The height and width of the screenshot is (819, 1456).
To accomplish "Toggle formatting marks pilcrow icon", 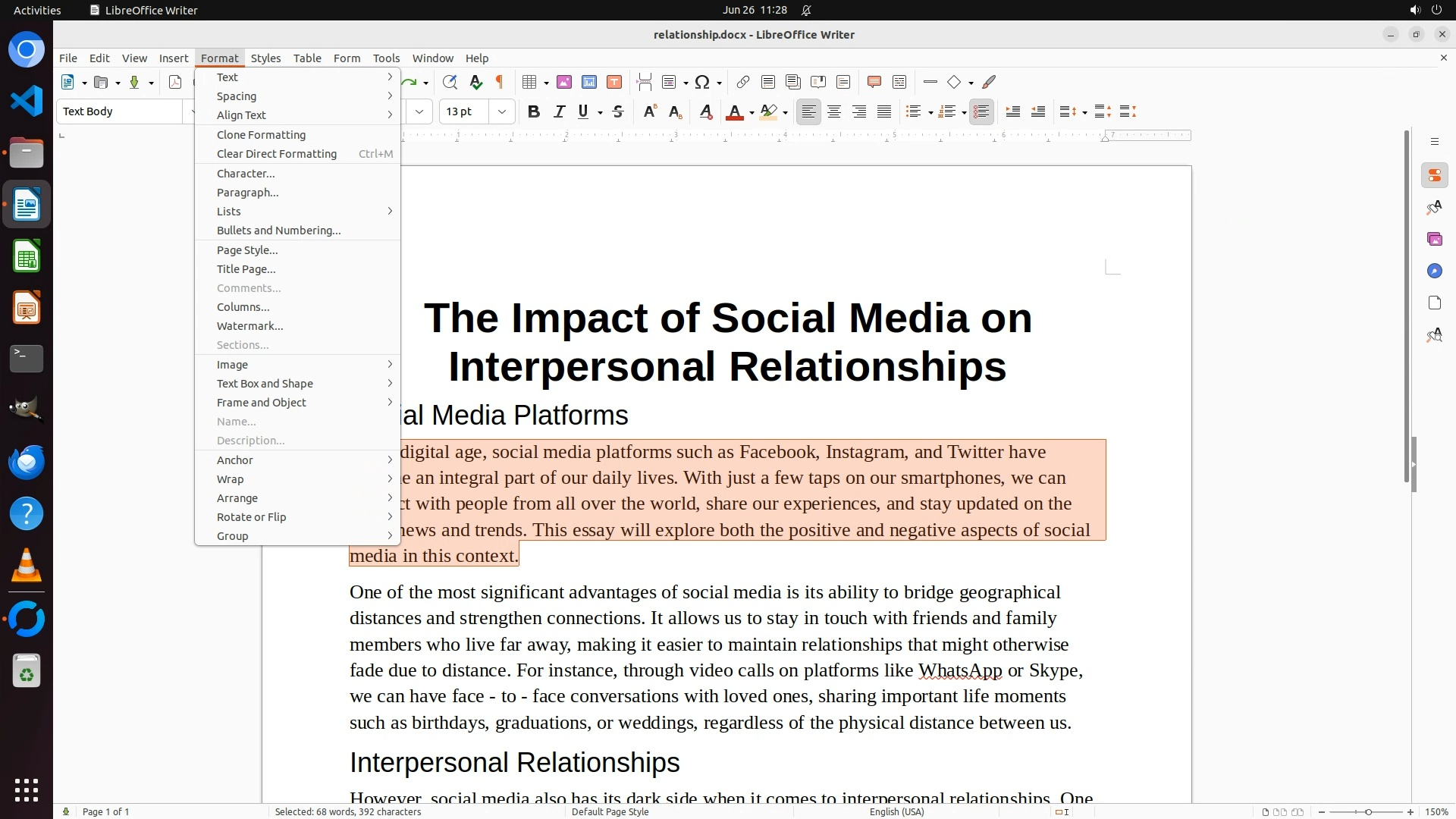I will point(499,82).
